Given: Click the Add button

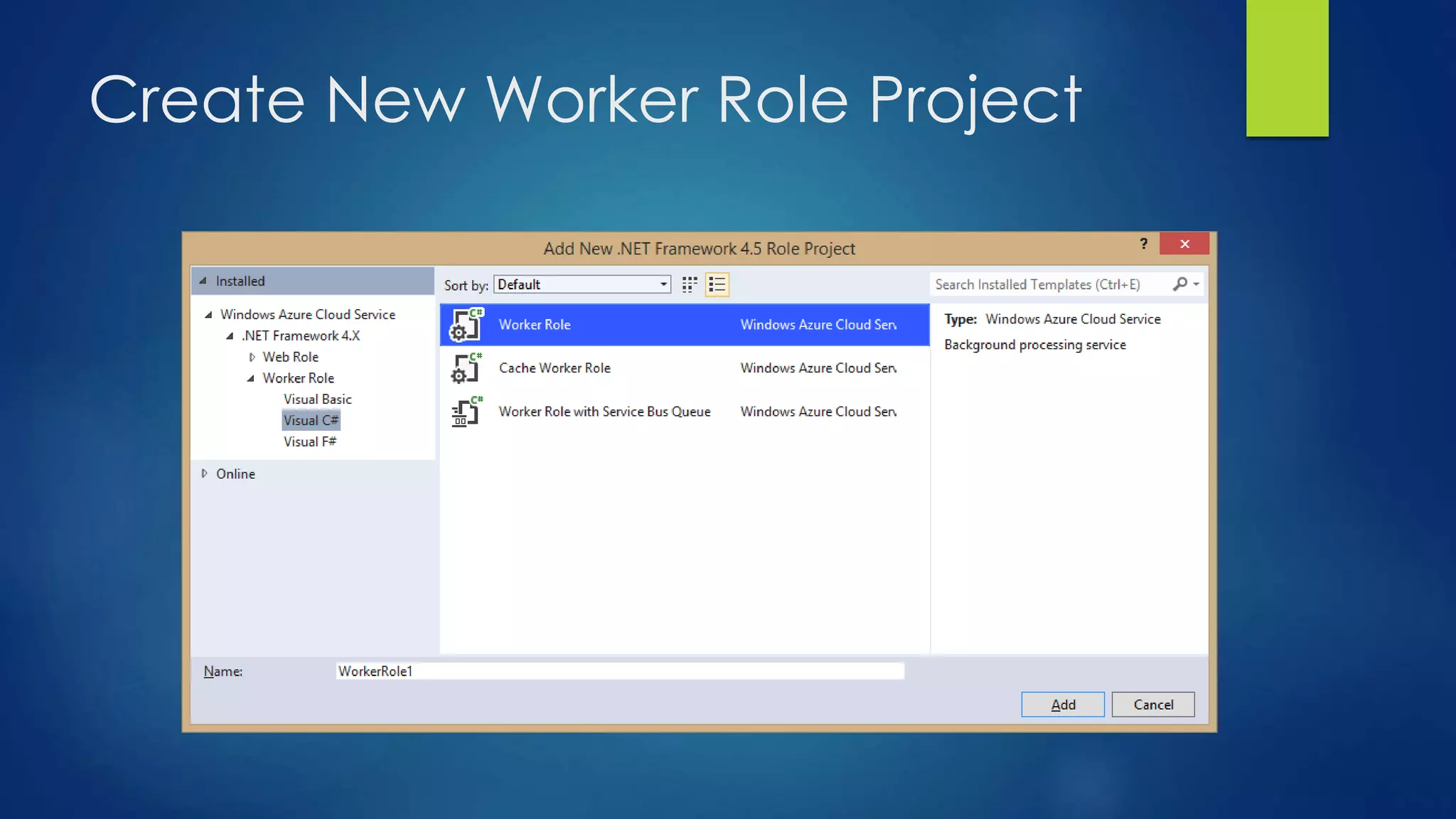Looking at the screenshot, I should 1062,705.
